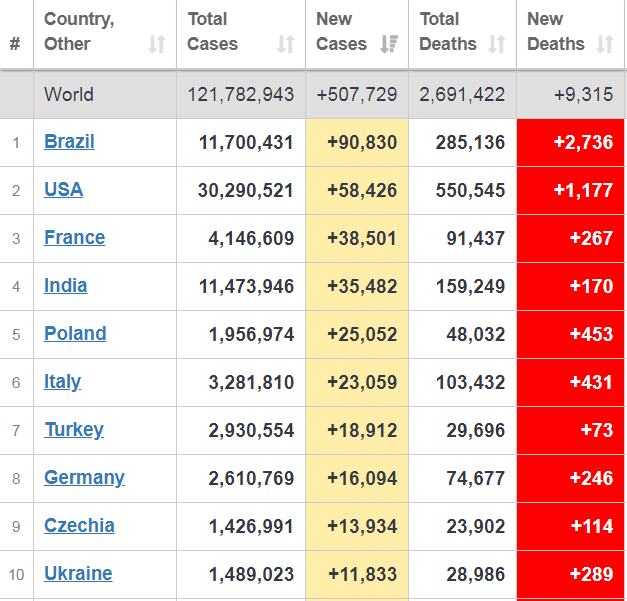This screenshot has width=627, height=601.
Task: Sort table by Country column arrows icon
Action: [x=157, y=44]
